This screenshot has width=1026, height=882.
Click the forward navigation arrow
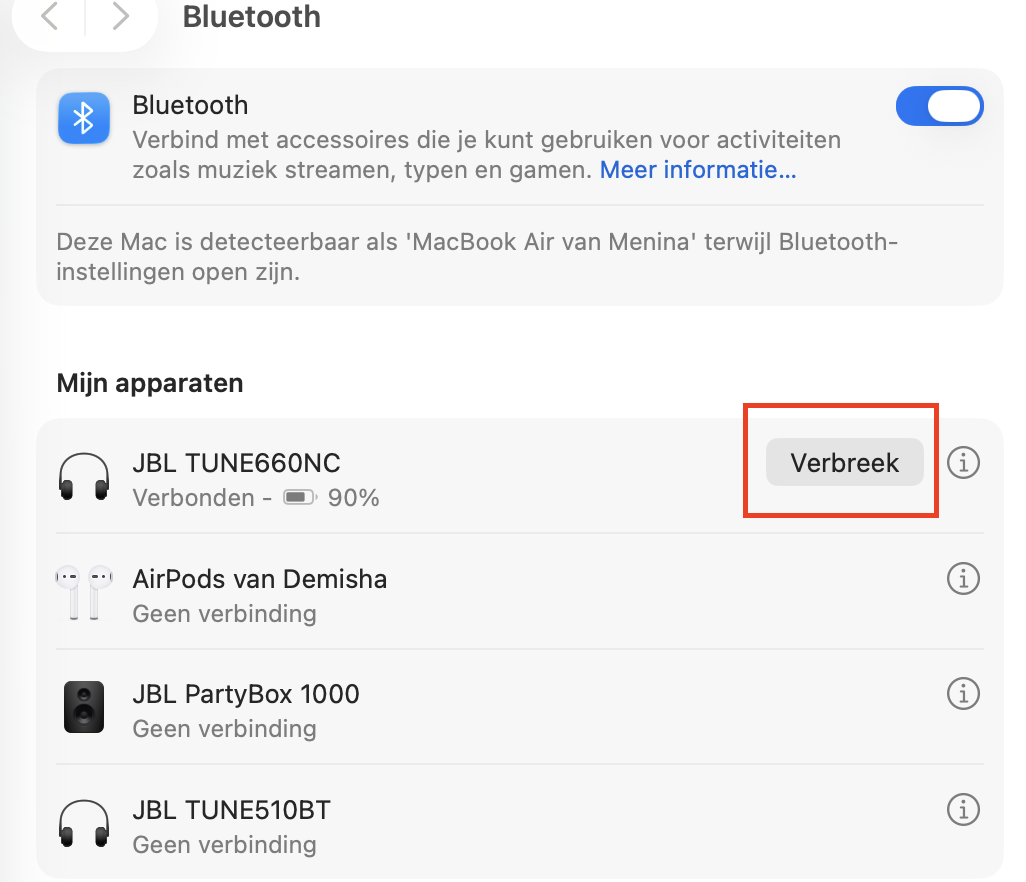[119, 17]
